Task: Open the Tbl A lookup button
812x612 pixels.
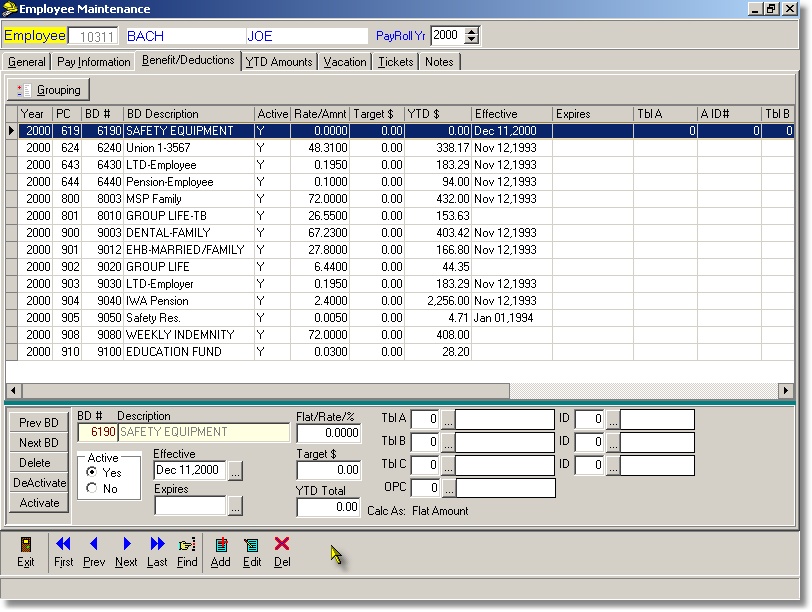Action: (448, 419)
